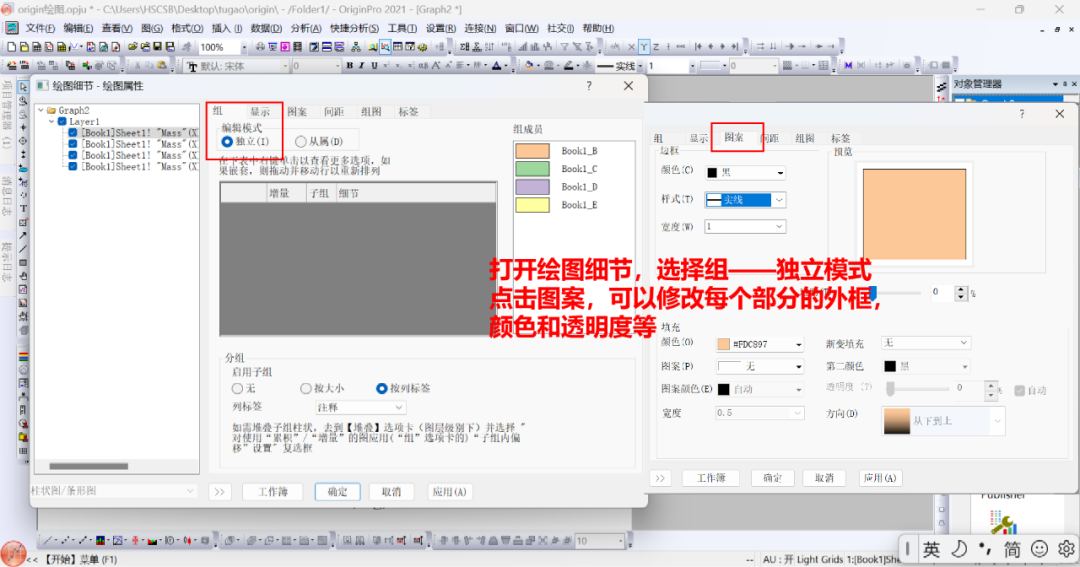Click 工作簿 button in right dialog

pyautogui.click(x=711, y=477)
